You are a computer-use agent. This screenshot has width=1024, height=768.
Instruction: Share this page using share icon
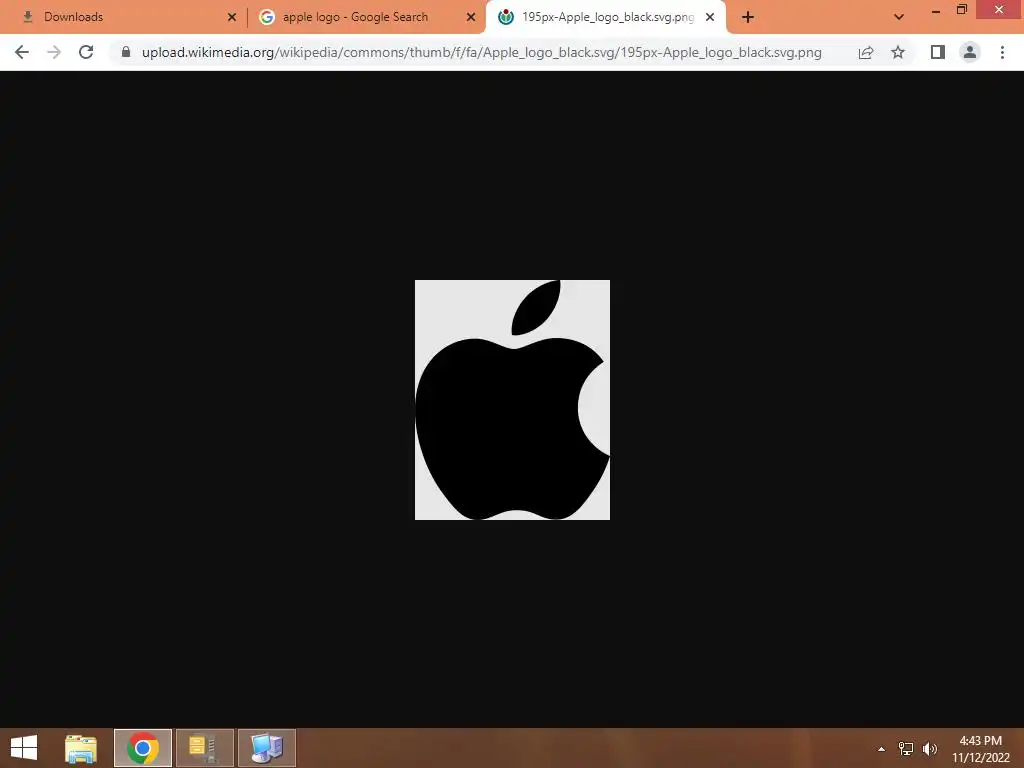[866, 52]
